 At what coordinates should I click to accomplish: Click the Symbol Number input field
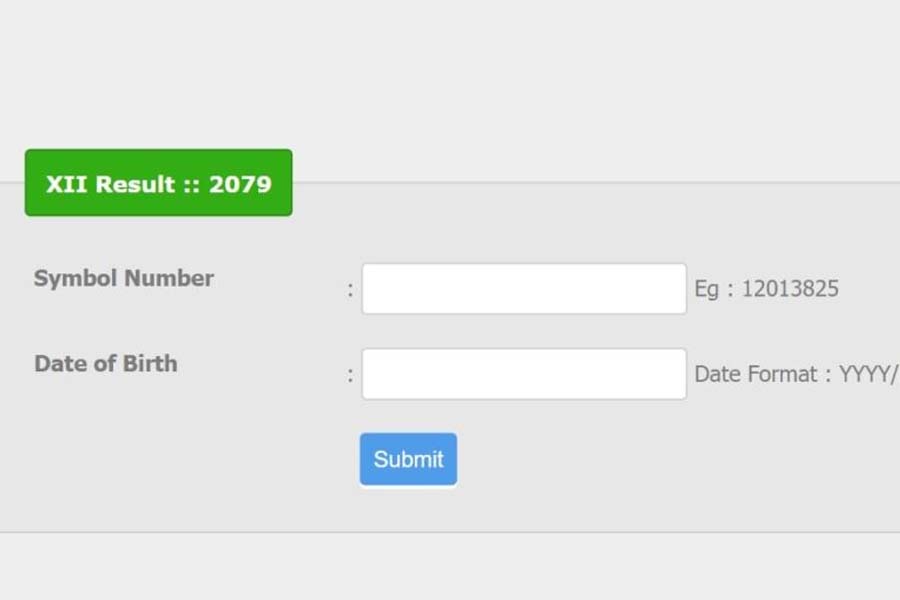524,289
